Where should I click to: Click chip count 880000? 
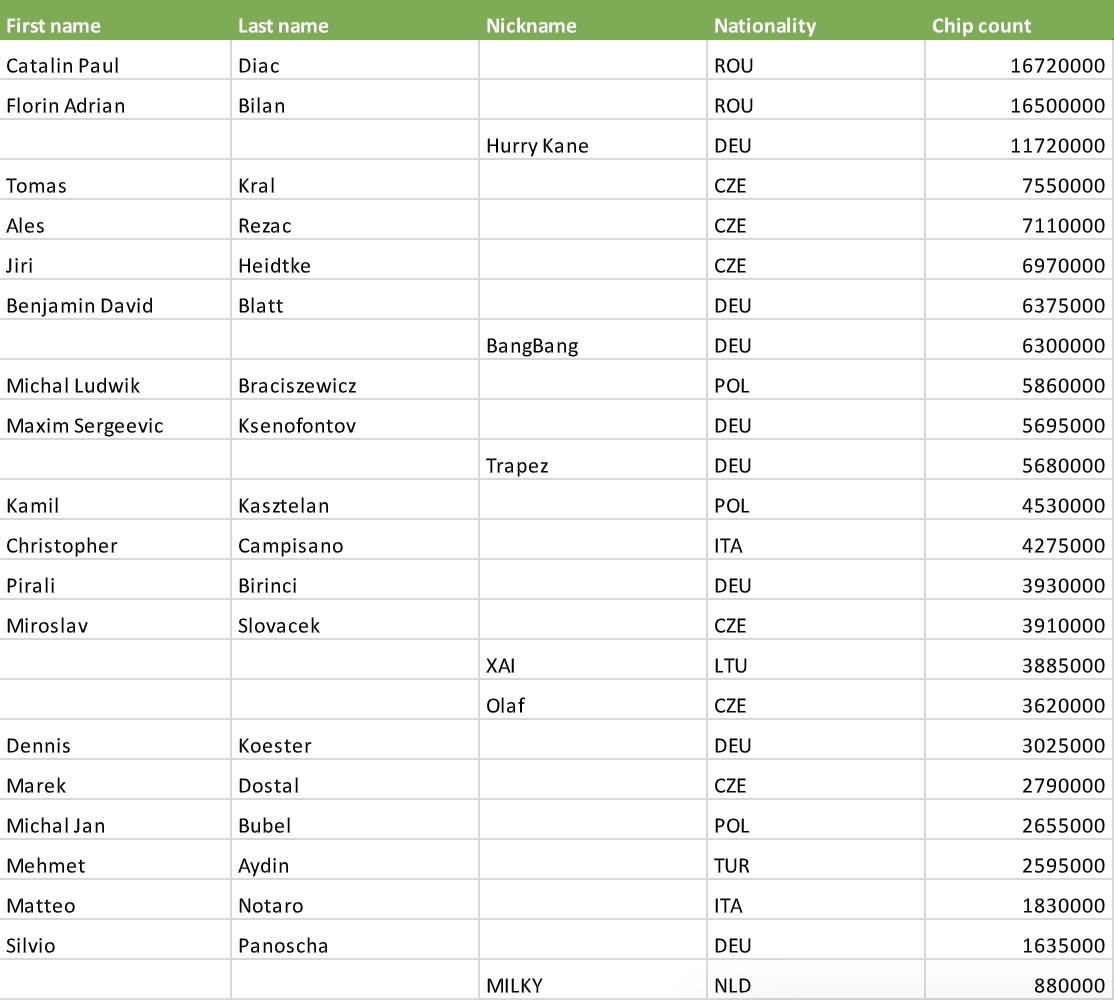[1069, 986]
